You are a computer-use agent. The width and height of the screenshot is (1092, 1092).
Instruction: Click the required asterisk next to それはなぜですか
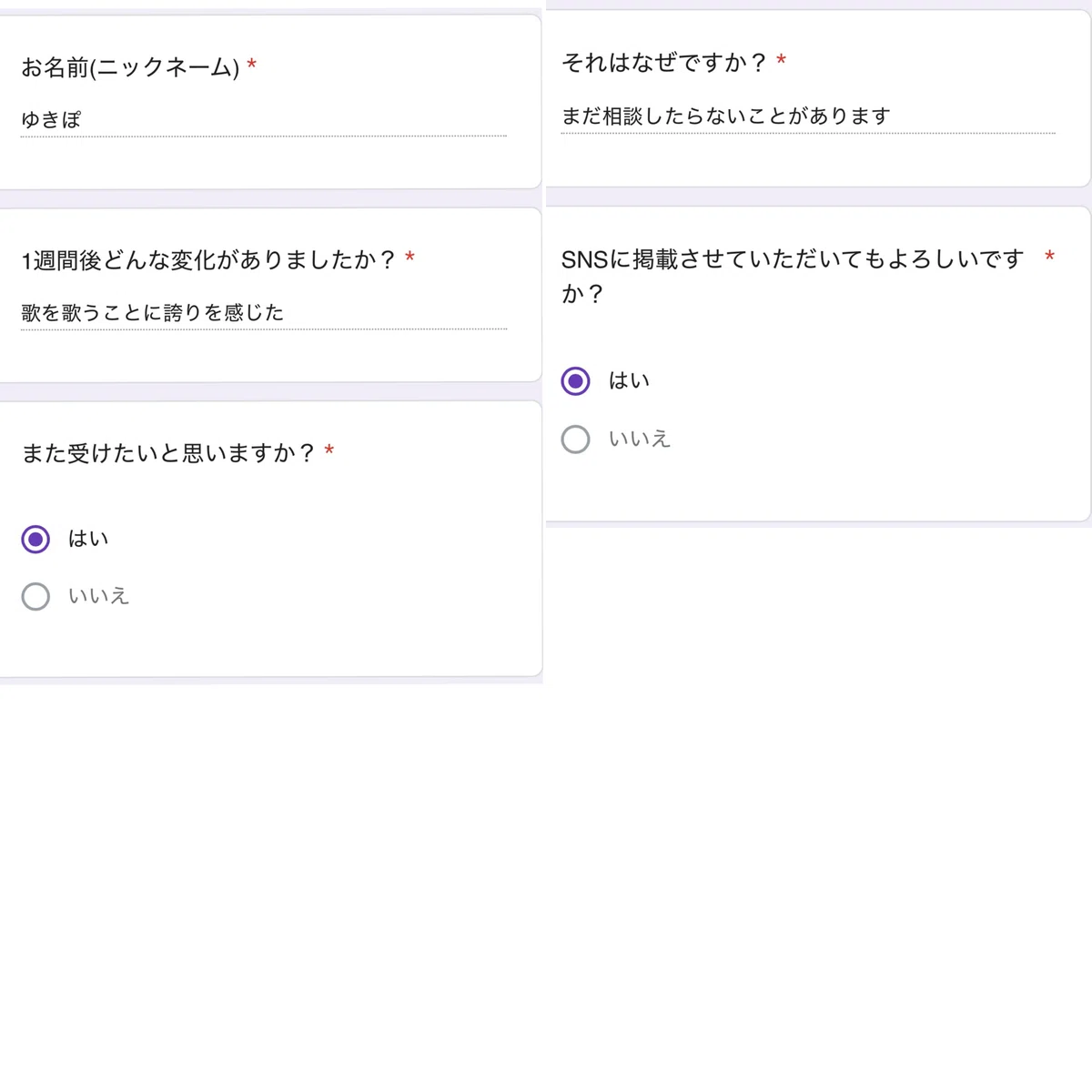(781, 60)
